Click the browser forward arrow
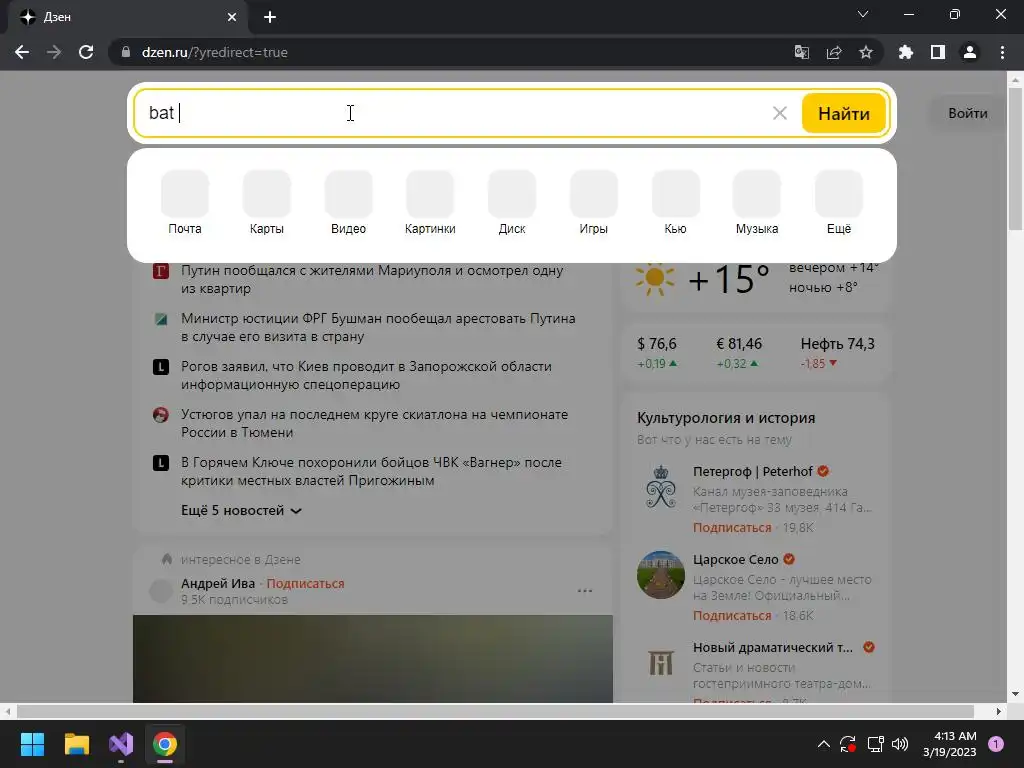Image resolution: width=1024 pixels, height=768 pixels. point(54,52)
